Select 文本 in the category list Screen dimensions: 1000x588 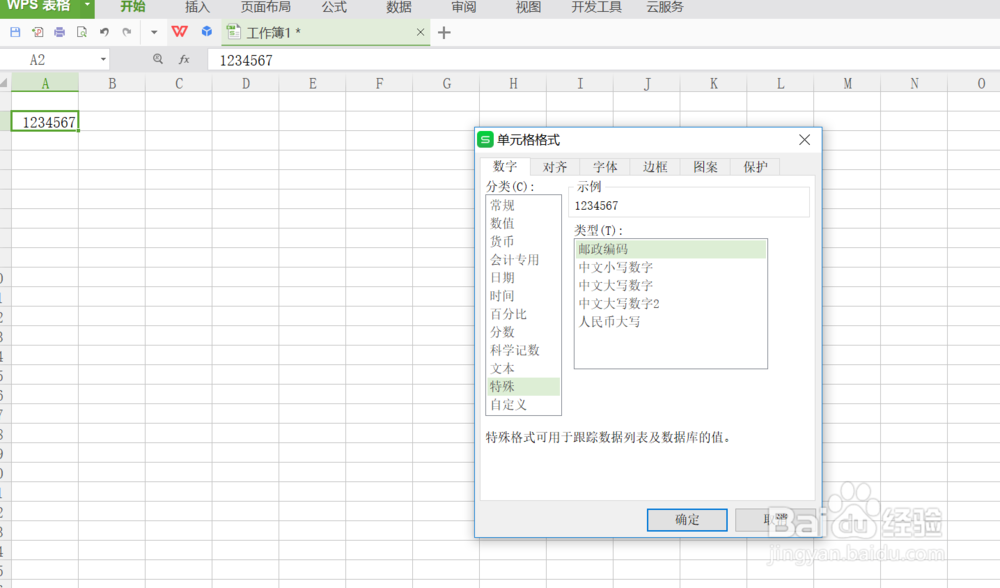523,368
